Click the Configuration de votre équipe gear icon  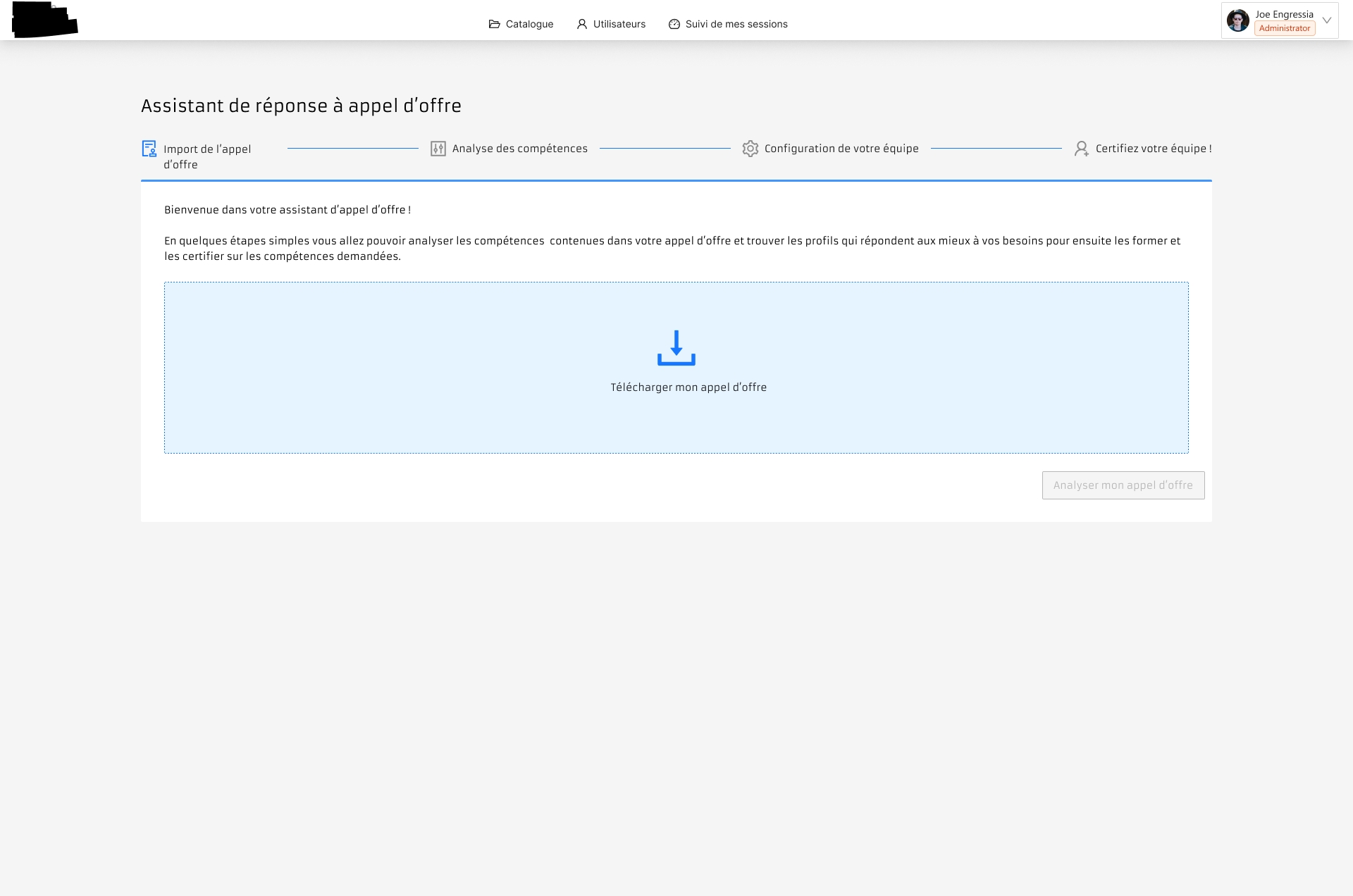click(750, 149)
